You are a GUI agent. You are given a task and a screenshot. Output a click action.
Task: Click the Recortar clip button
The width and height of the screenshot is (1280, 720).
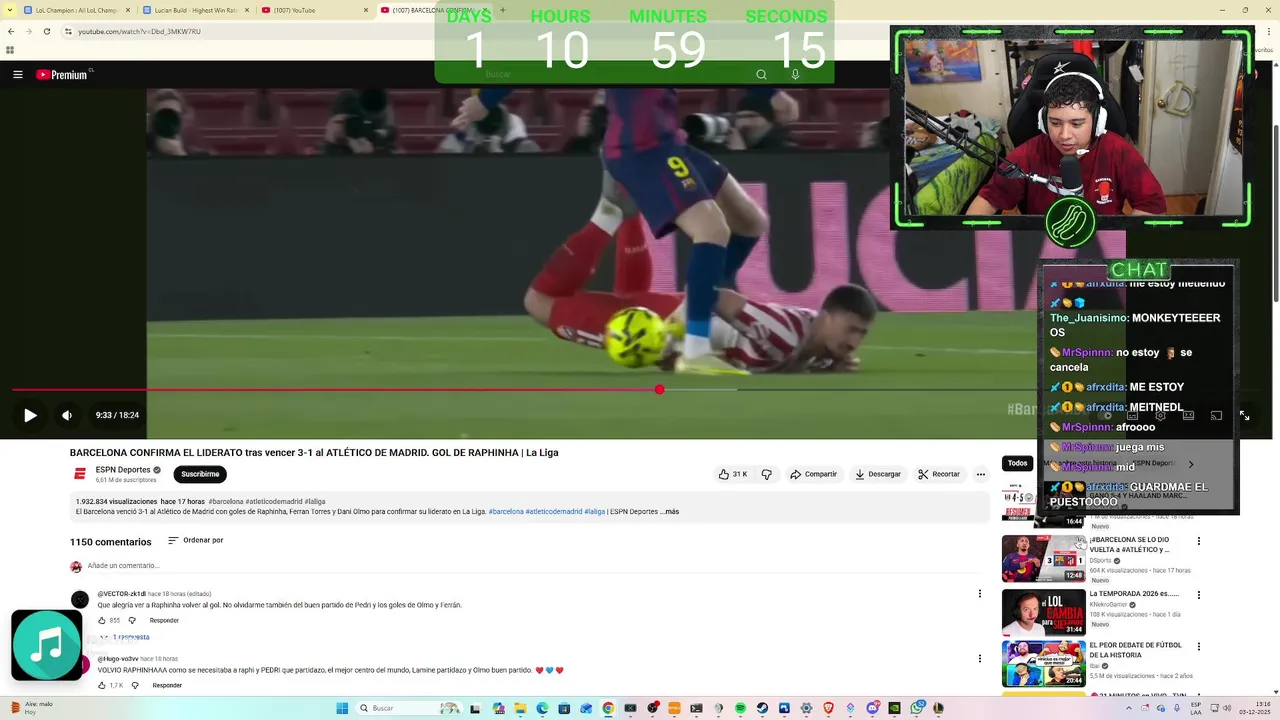click(939, 474)
